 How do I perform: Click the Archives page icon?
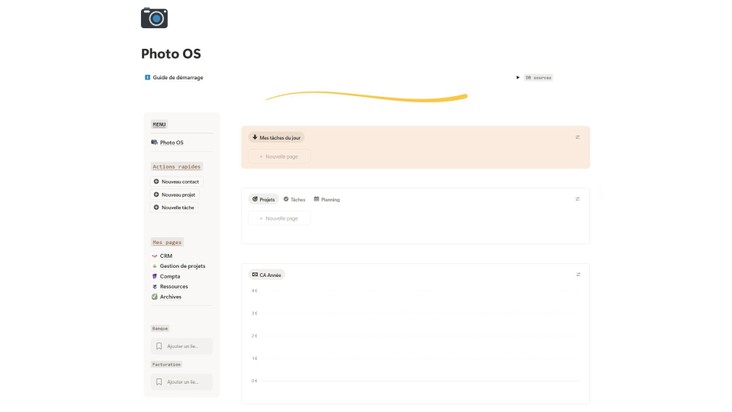(x=155, y=297)
